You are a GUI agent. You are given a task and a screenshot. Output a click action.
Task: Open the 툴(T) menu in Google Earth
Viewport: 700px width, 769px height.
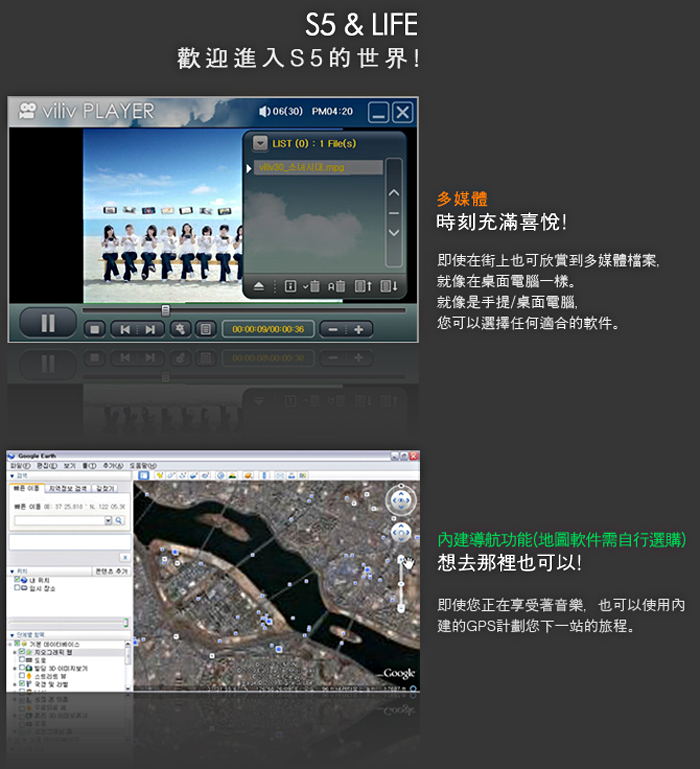[x=89, y=465]
